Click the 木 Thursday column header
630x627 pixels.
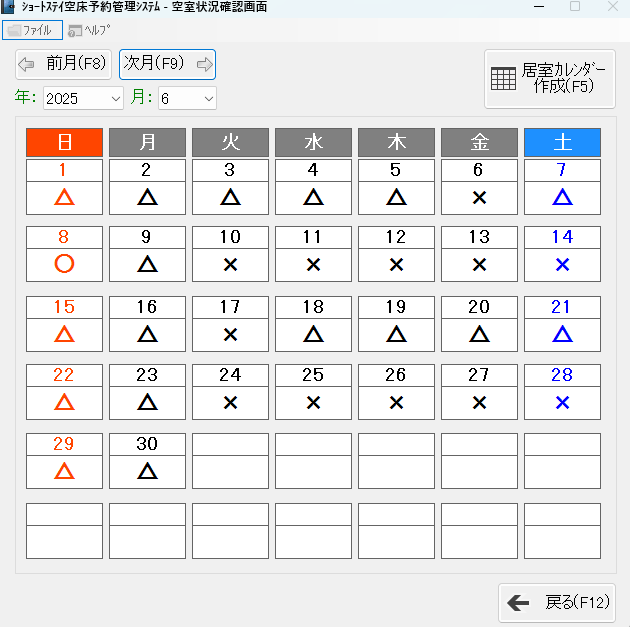coord(397,142)
